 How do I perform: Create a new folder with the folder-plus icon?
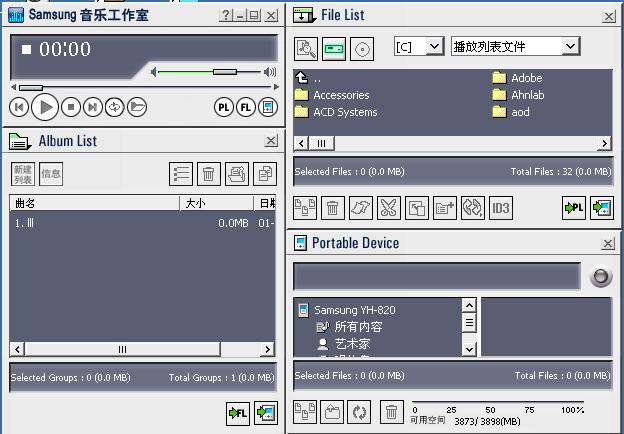pyautogui.click(x=445, y=208)
